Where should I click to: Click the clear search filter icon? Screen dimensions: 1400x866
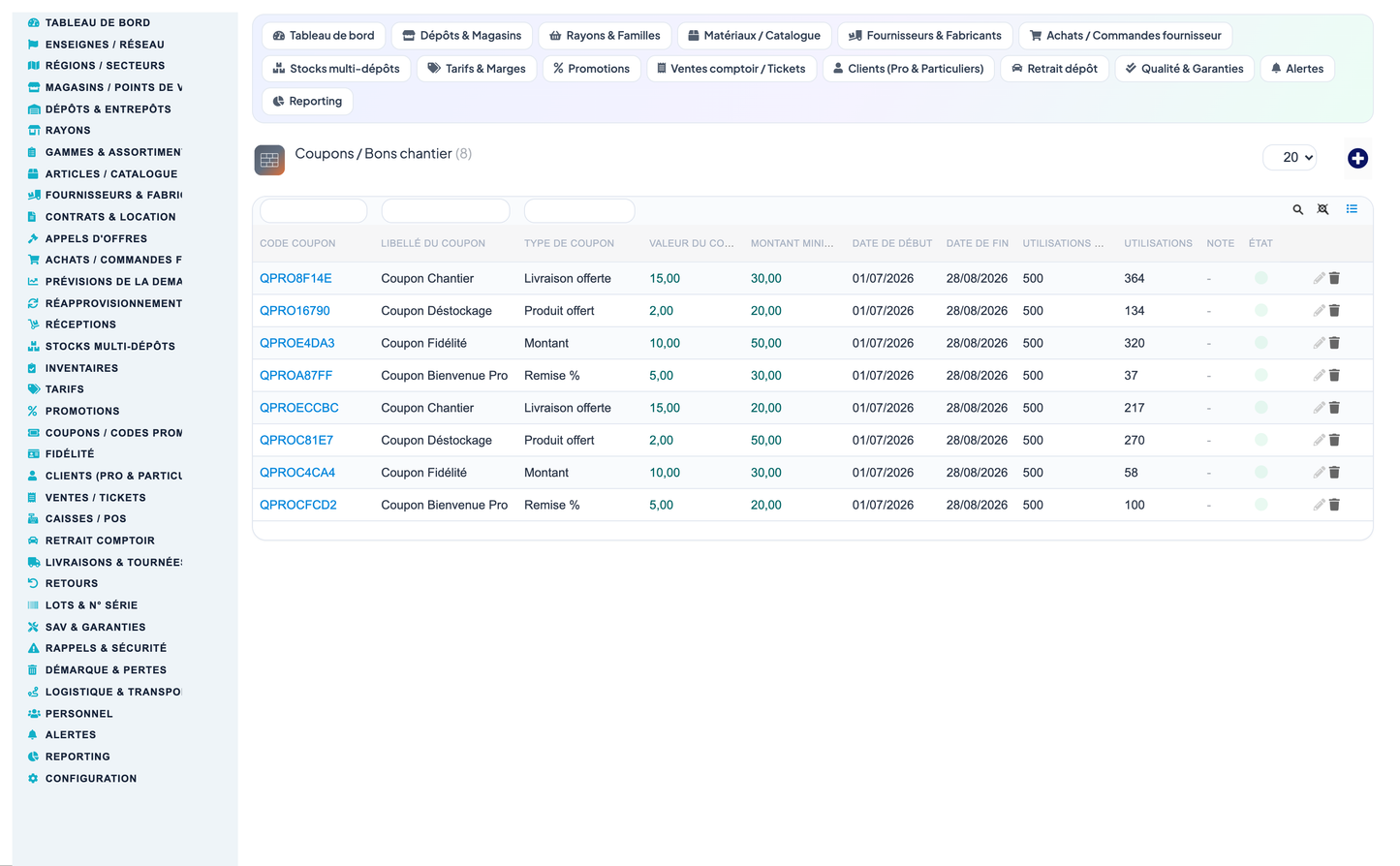pos(1323,209)
